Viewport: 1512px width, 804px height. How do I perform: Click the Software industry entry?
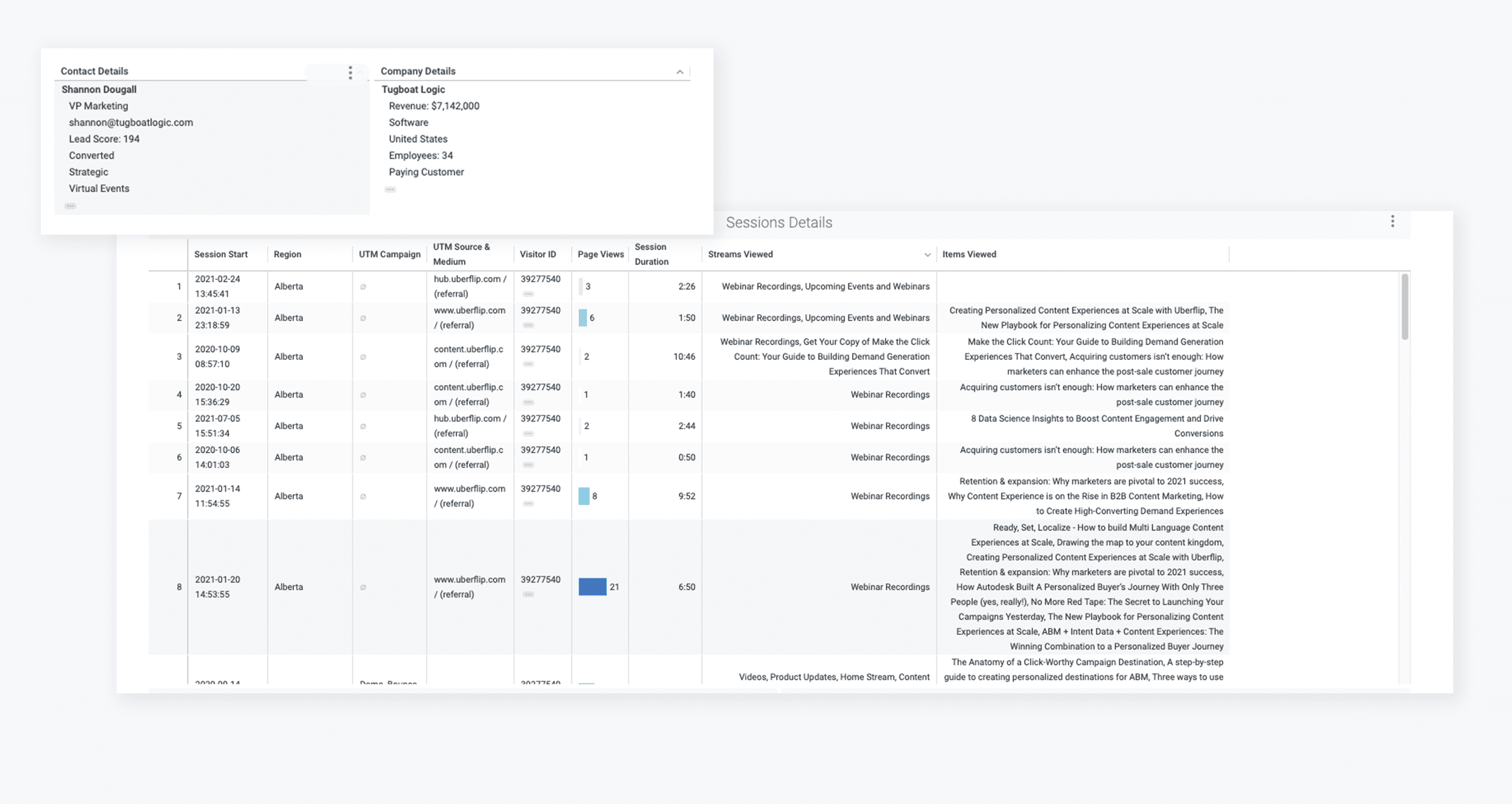pyautogui.click(x=408, y=122)
